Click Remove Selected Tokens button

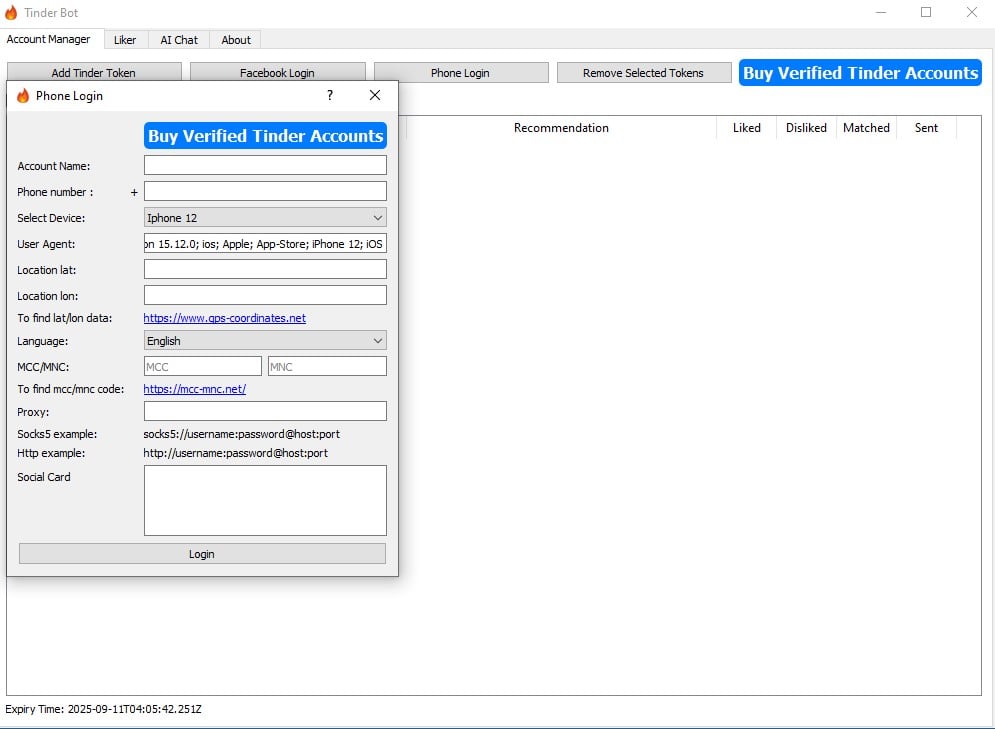[x=643, y=72]
